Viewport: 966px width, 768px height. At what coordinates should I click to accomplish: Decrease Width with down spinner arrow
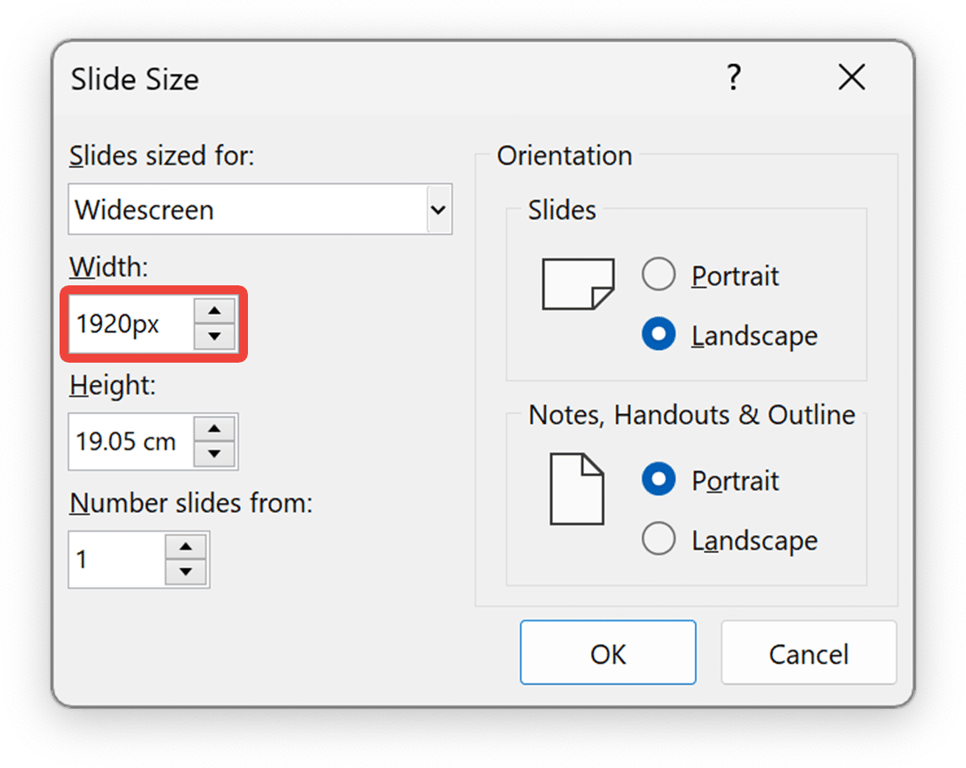click(213, 336)
